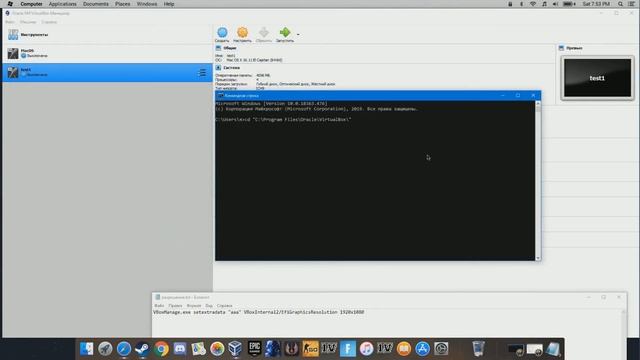Select the MacOS virtual machine entry
The width and height of the screenshot is (640, 360).
click(x=107, y=53)
